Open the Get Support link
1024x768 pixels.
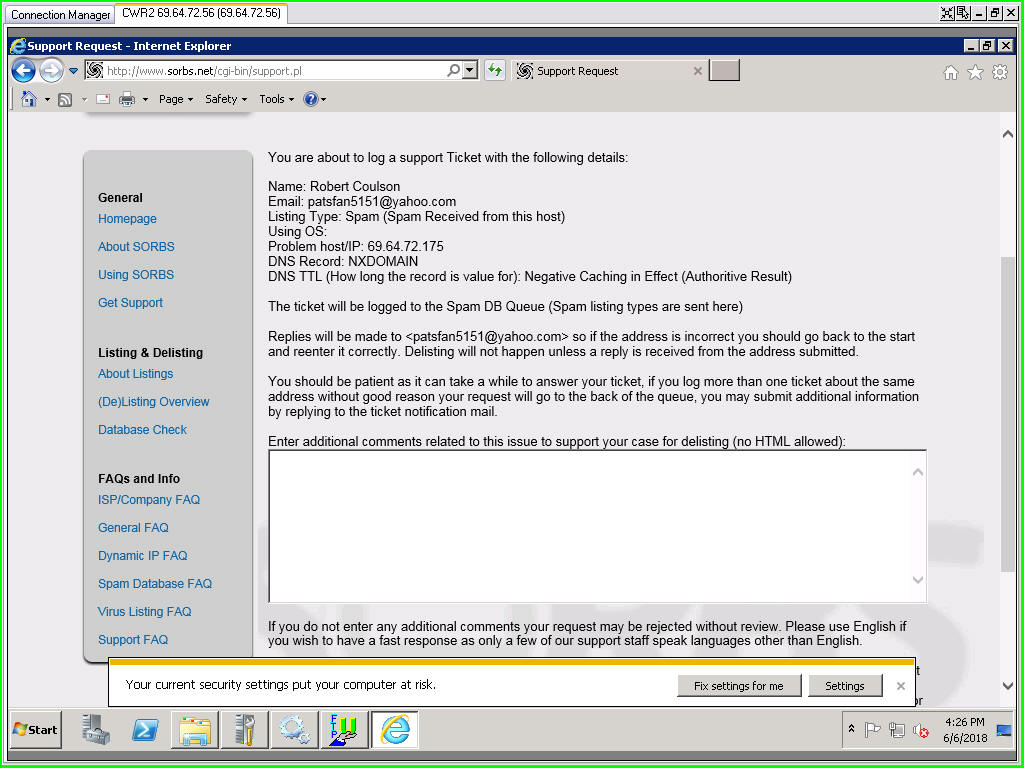131,303
